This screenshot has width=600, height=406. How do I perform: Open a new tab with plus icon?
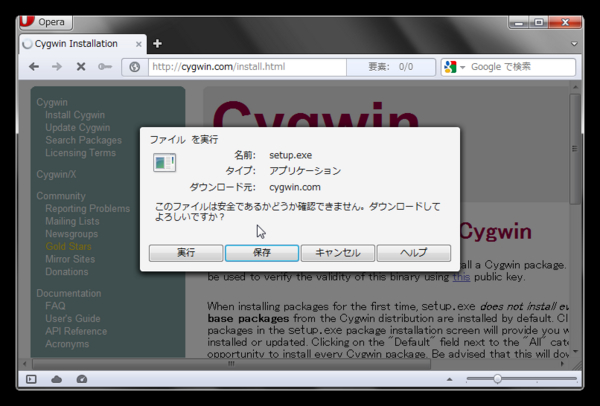pos(157,44)
